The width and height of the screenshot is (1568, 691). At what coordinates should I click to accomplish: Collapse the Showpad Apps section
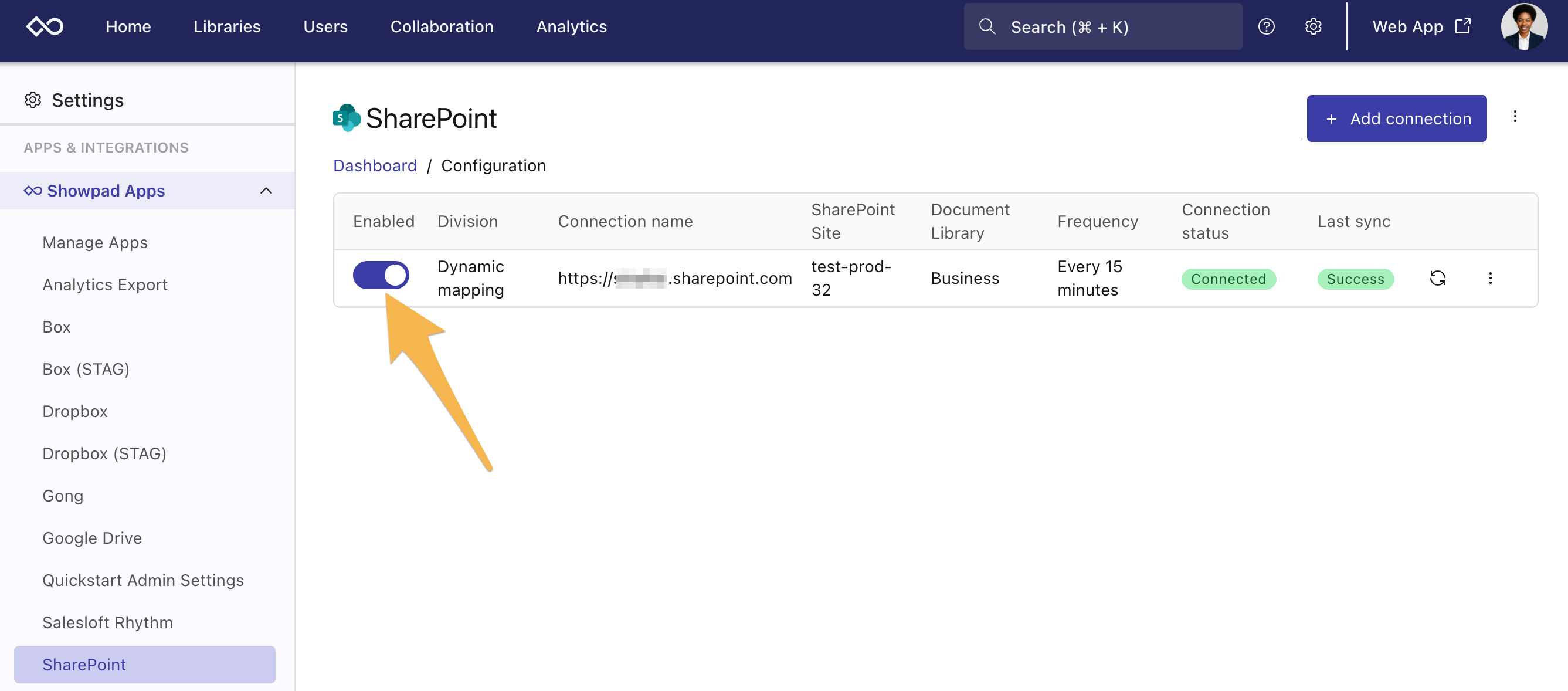(x=266, y=190)
